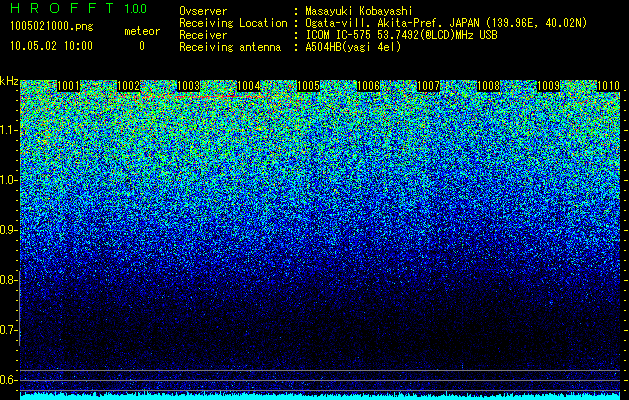
Task: Click the 1.0 frequency axis label
Action: pos(8,180)
